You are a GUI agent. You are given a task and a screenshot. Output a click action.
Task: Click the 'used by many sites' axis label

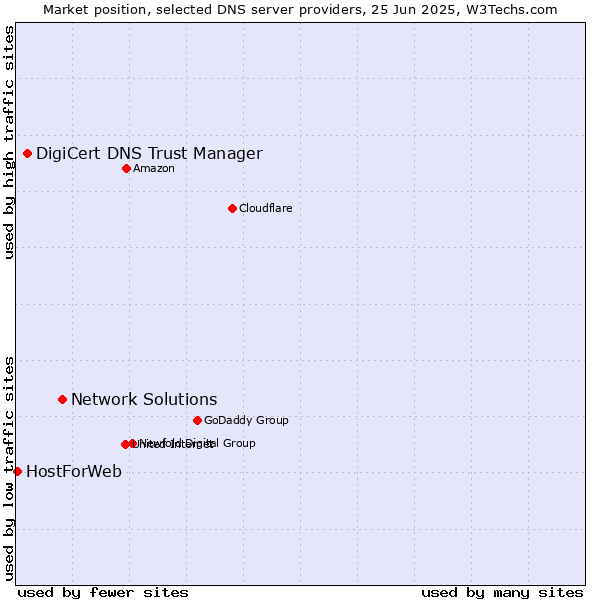[x=502, y=593]
